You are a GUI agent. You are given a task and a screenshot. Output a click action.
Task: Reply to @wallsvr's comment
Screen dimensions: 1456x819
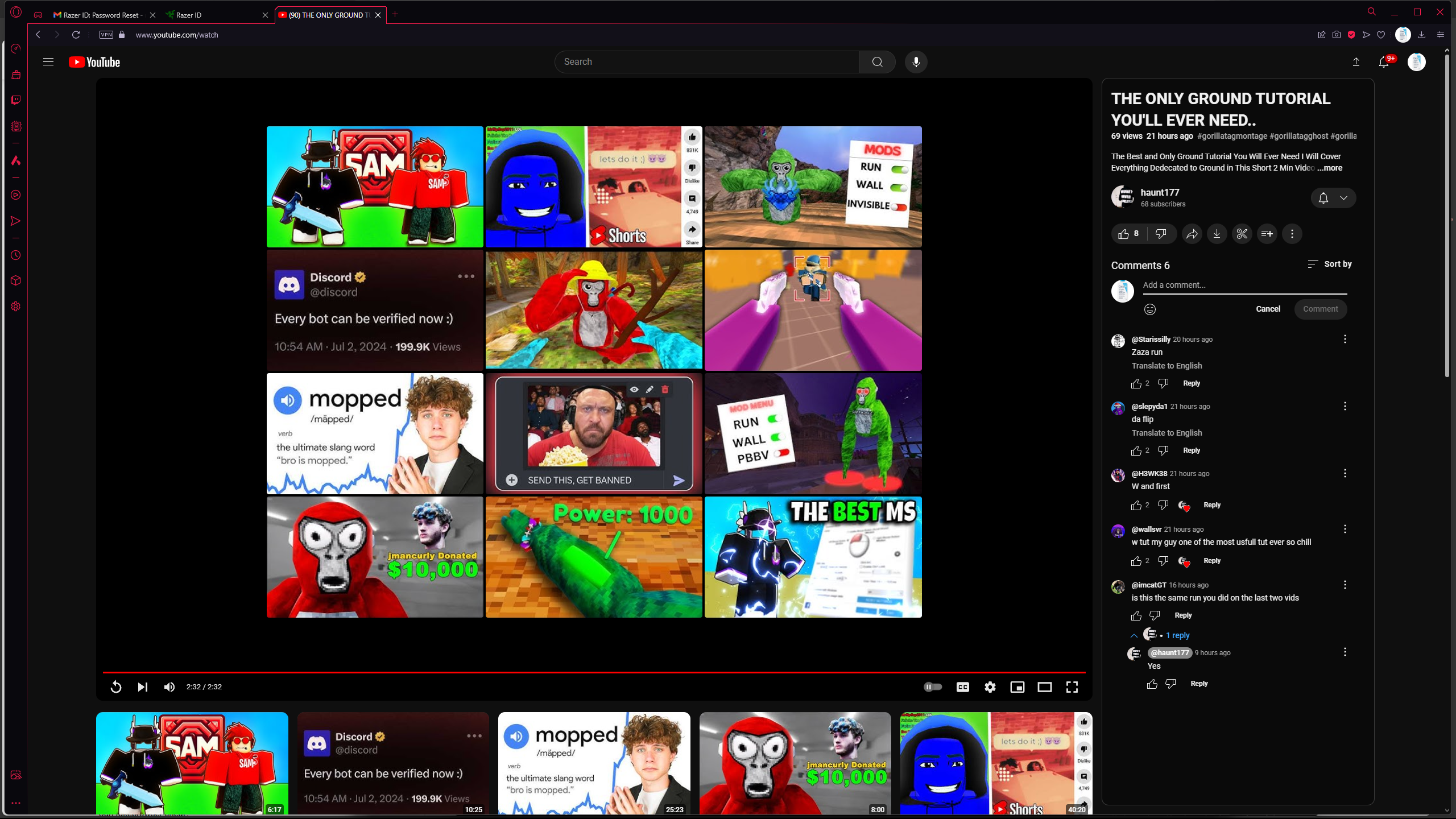pos(1211,561)
